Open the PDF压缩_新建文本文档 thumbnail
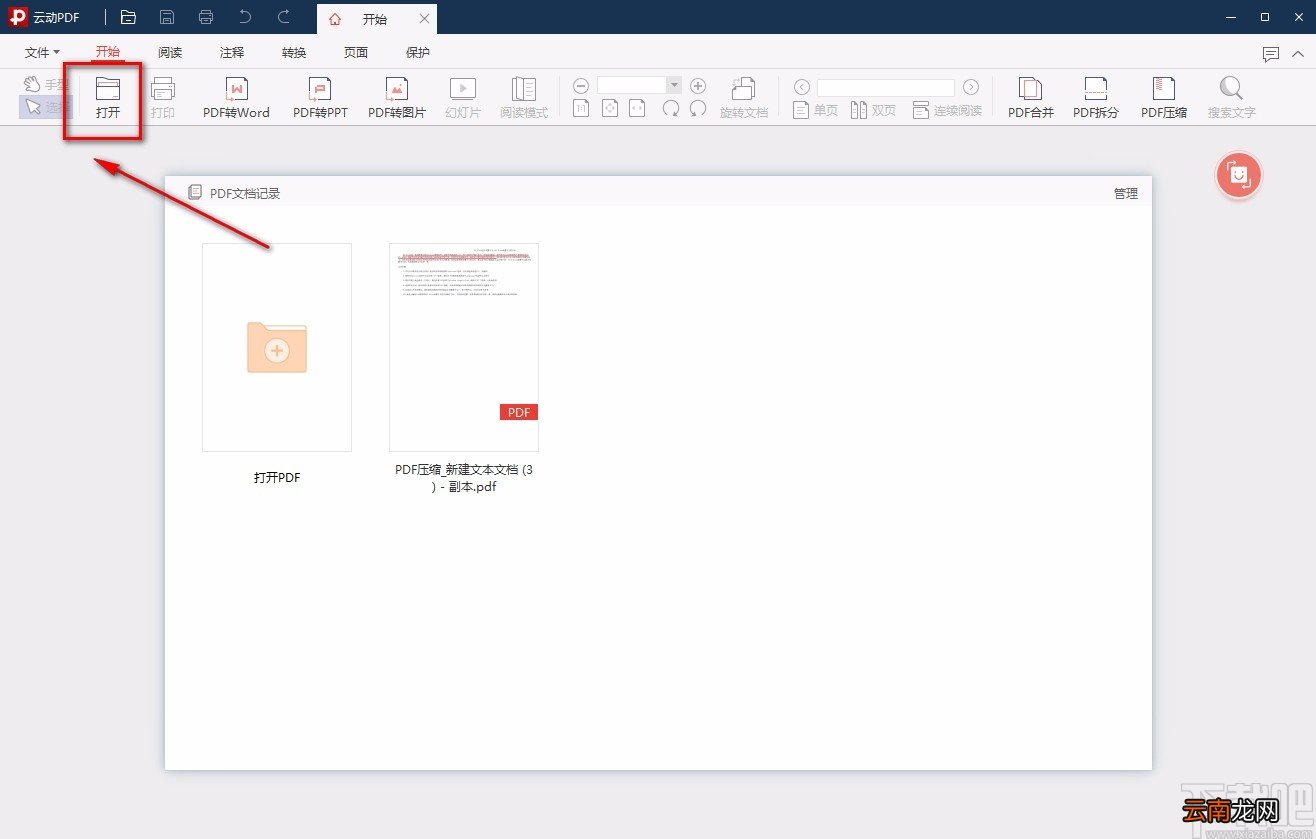1316x839 pixels. (464, 347)
